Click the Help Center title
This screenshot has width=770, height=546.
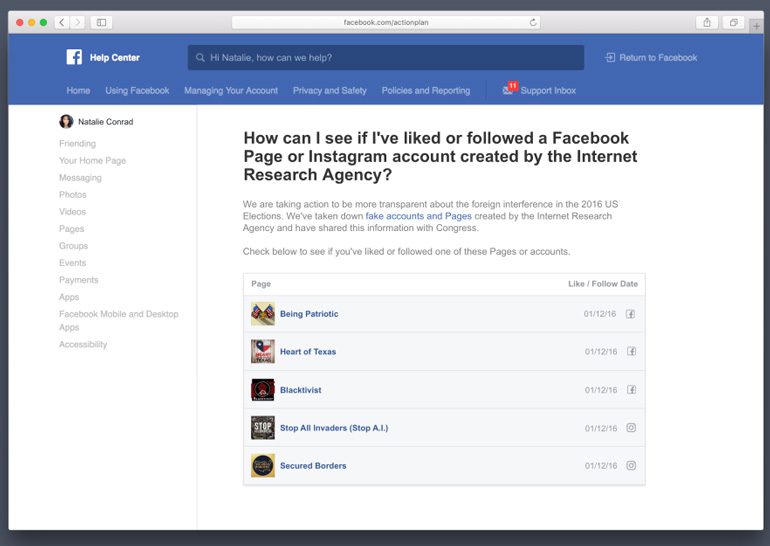(114, 57)
